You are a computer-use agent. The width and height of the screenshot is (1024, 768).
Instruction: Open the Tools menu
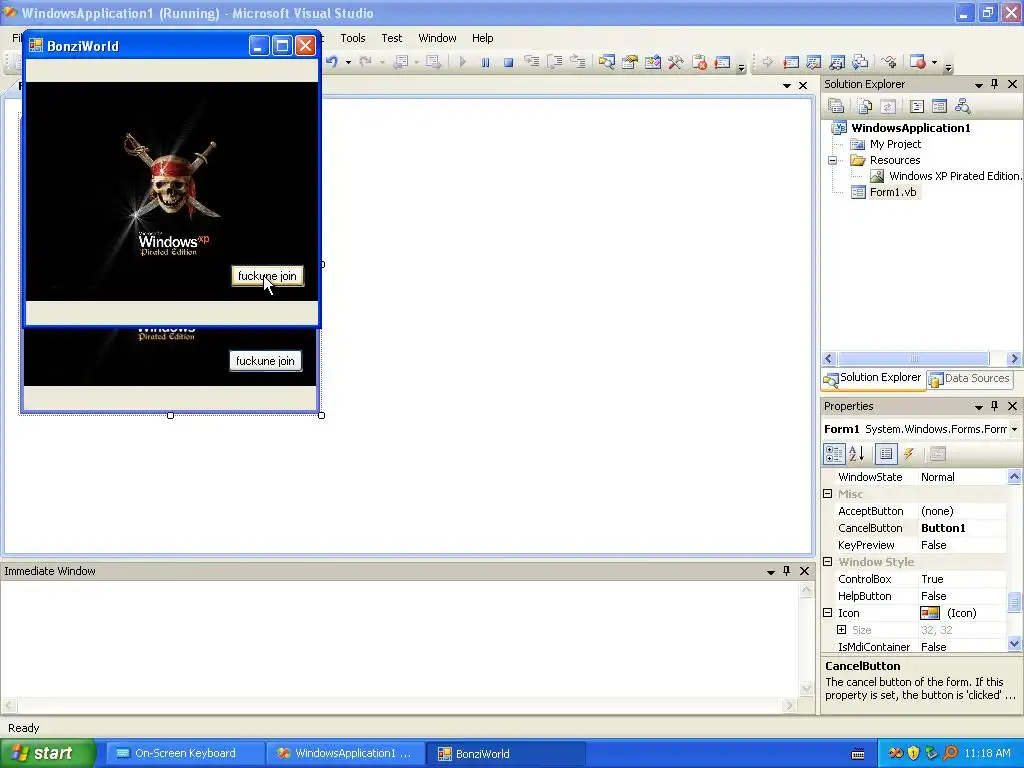[x=353, y=38]
